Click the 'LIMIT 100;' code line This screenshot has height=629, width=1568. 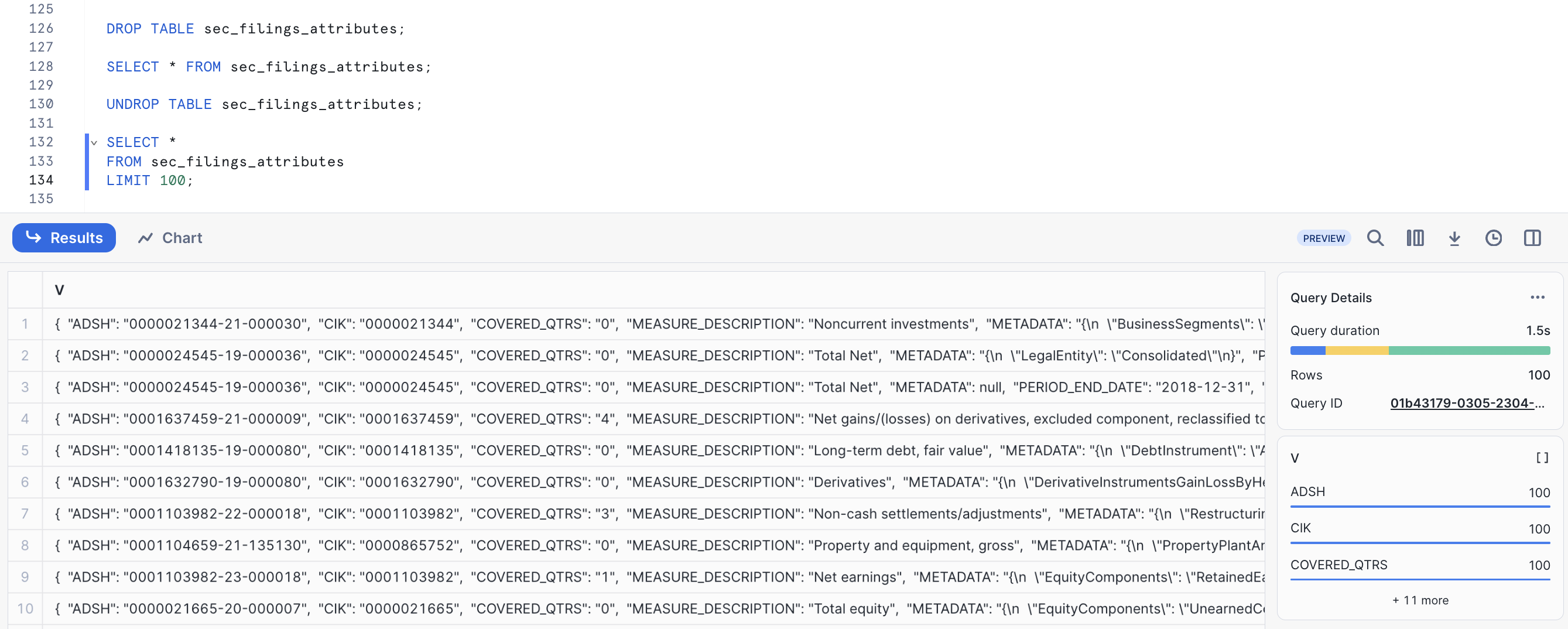(x=150, y=180)
